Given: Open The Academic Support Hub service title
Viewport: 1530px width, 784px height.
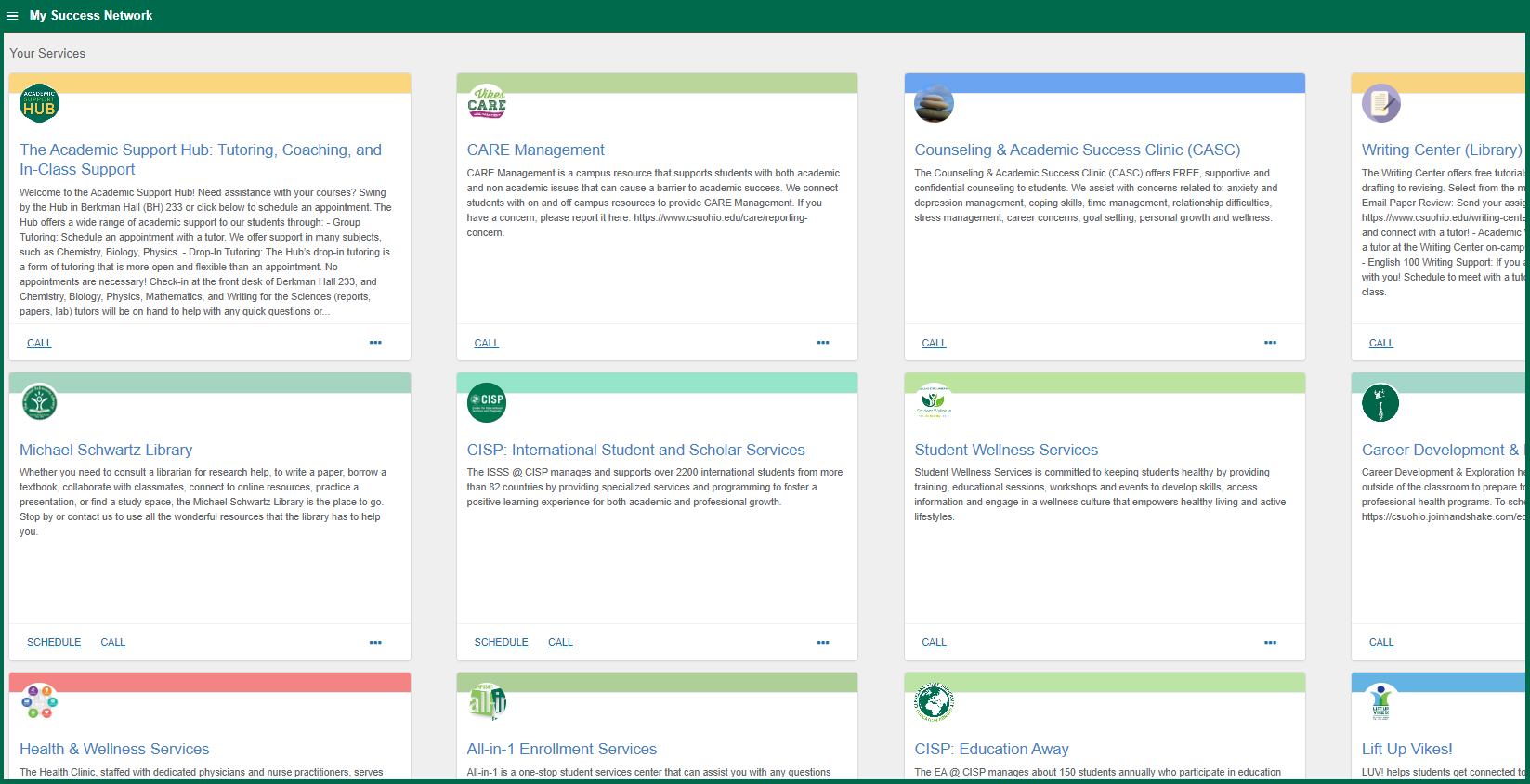Looking at the screenshot, I should coord(201,160).
